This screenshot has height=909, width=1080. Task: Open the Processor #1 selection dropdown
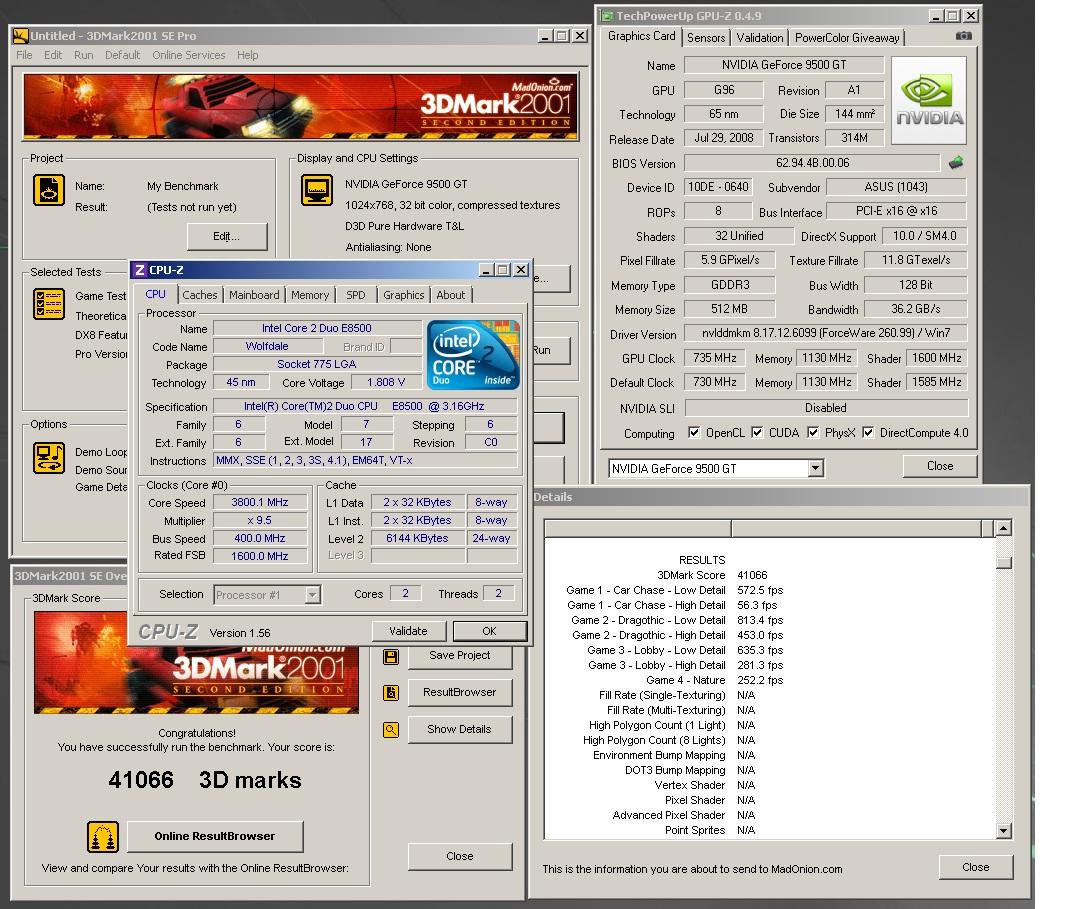click(312, 594)
